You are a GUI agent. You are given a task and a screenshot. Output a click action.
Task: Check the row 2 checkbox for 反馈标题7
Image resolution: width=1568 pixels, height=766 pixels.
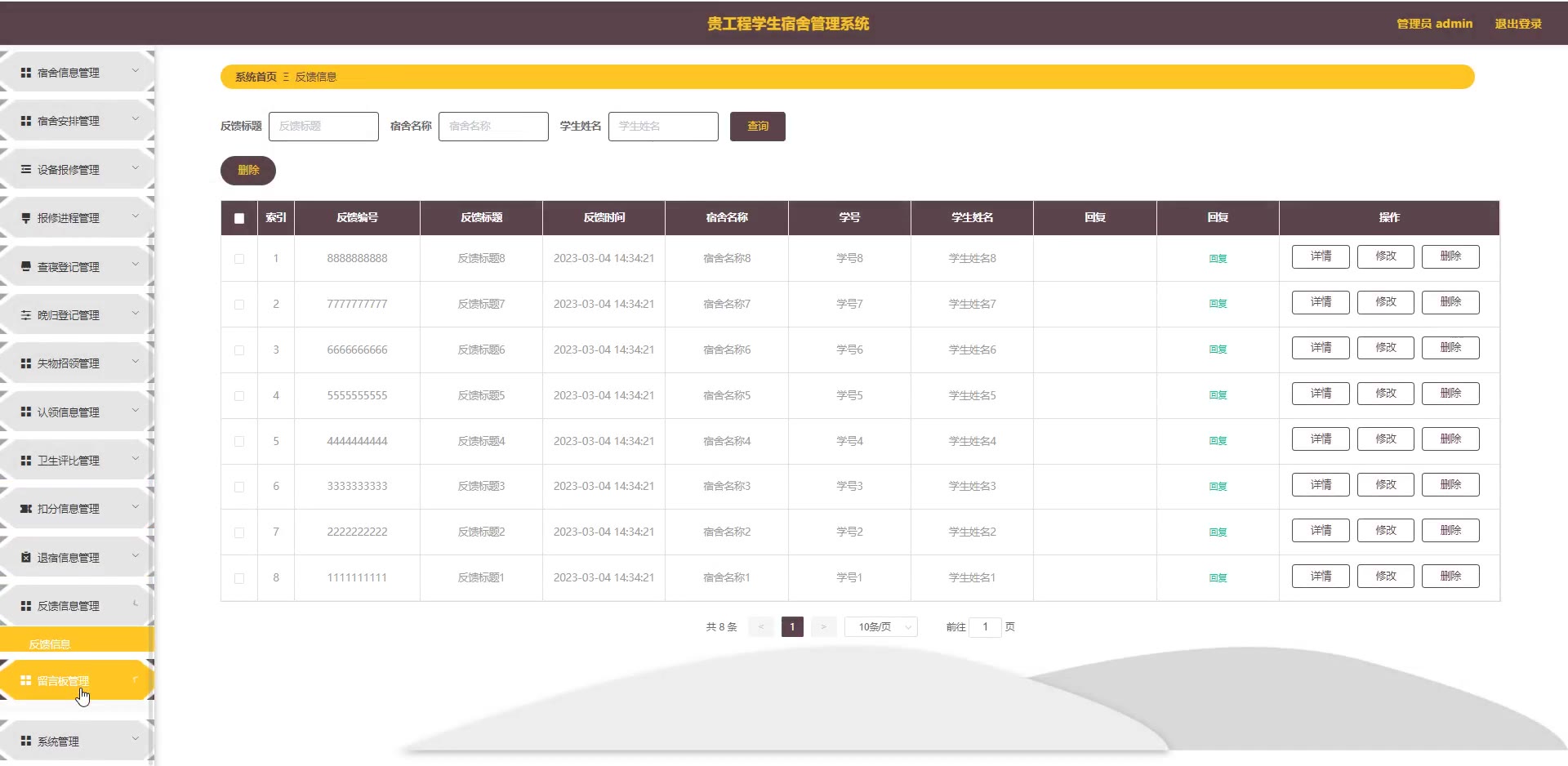click(x=239, y=305)
